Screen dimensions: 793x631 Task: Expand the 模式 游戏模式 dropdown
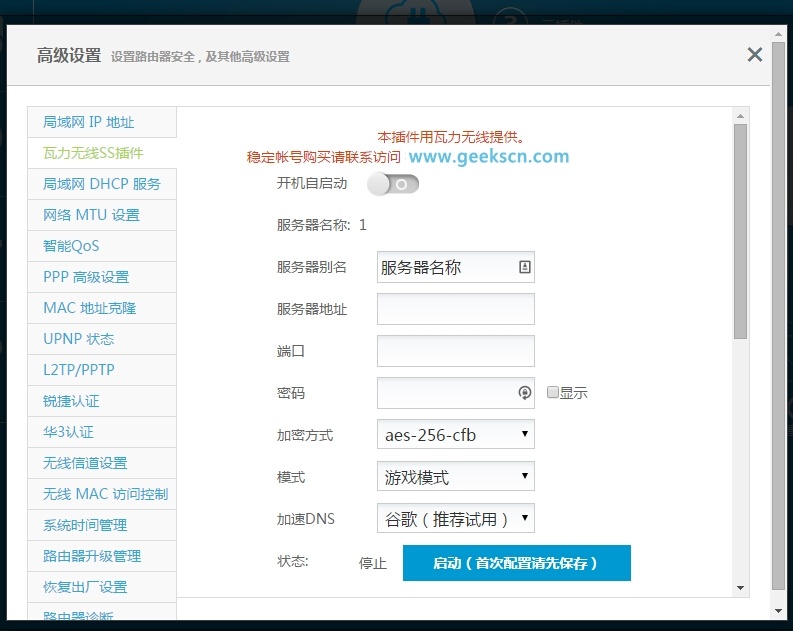coord(456,476)
